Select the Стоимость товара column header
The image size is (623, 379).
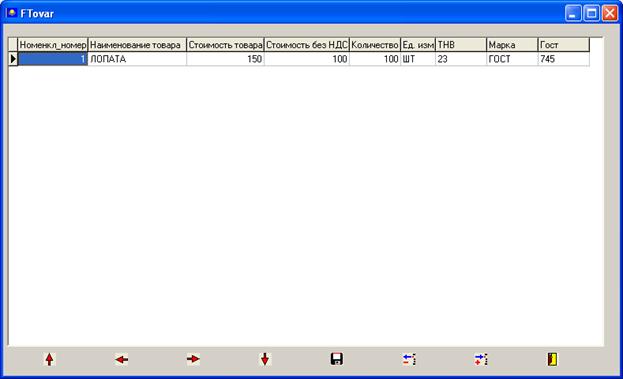click(225, 45)
